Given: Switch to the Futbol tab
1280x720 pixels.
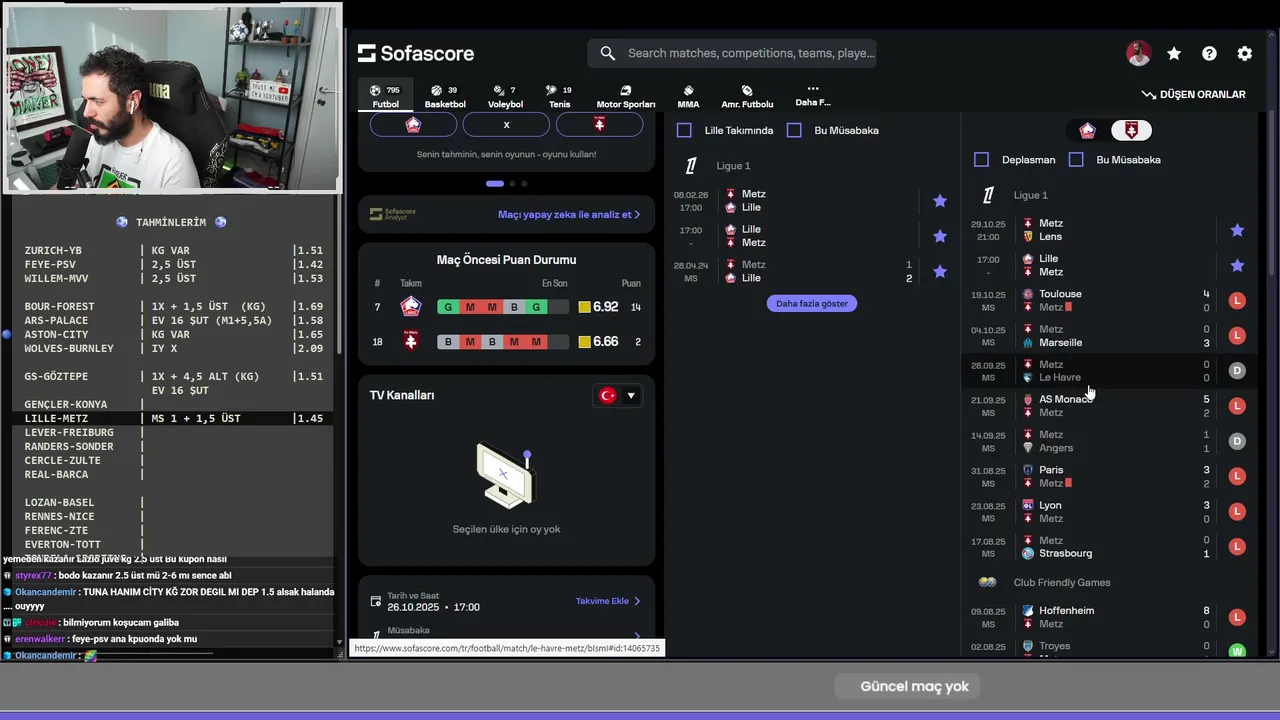Looking at the screenshot, I should (x=385, y=96).
